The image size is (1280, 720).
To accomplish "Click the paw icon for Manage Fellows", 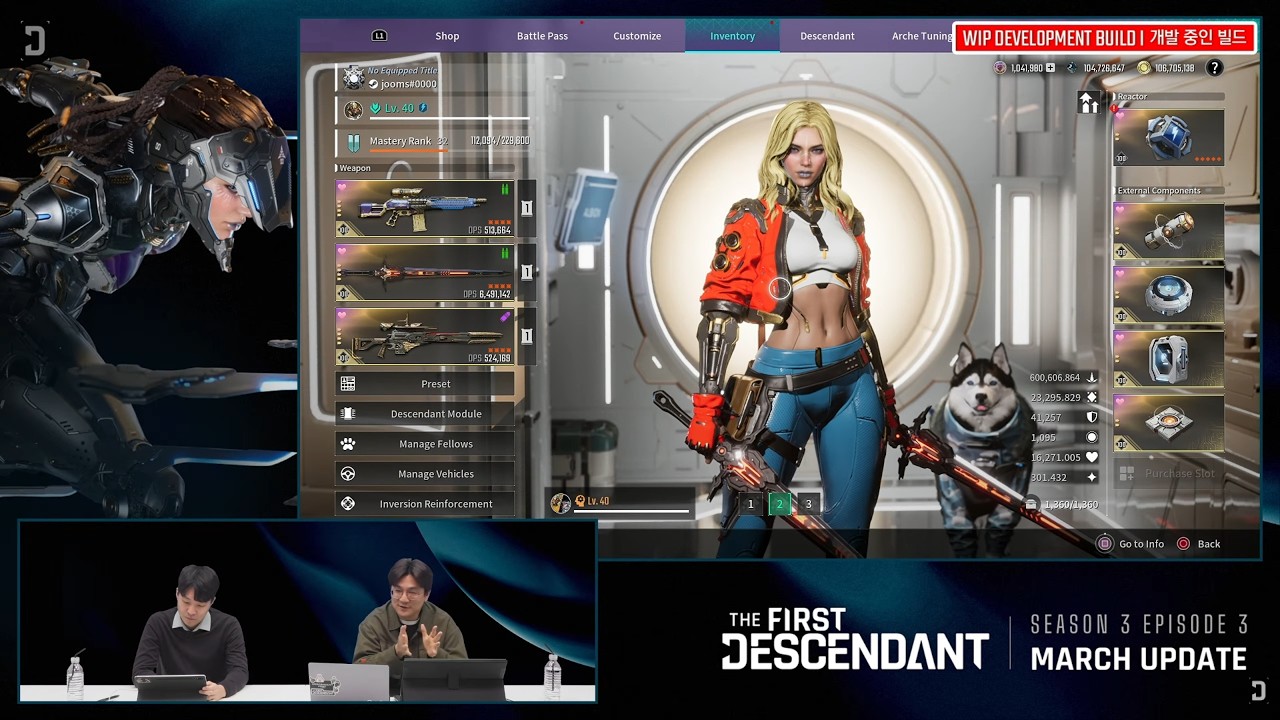I will coord(349,443).
